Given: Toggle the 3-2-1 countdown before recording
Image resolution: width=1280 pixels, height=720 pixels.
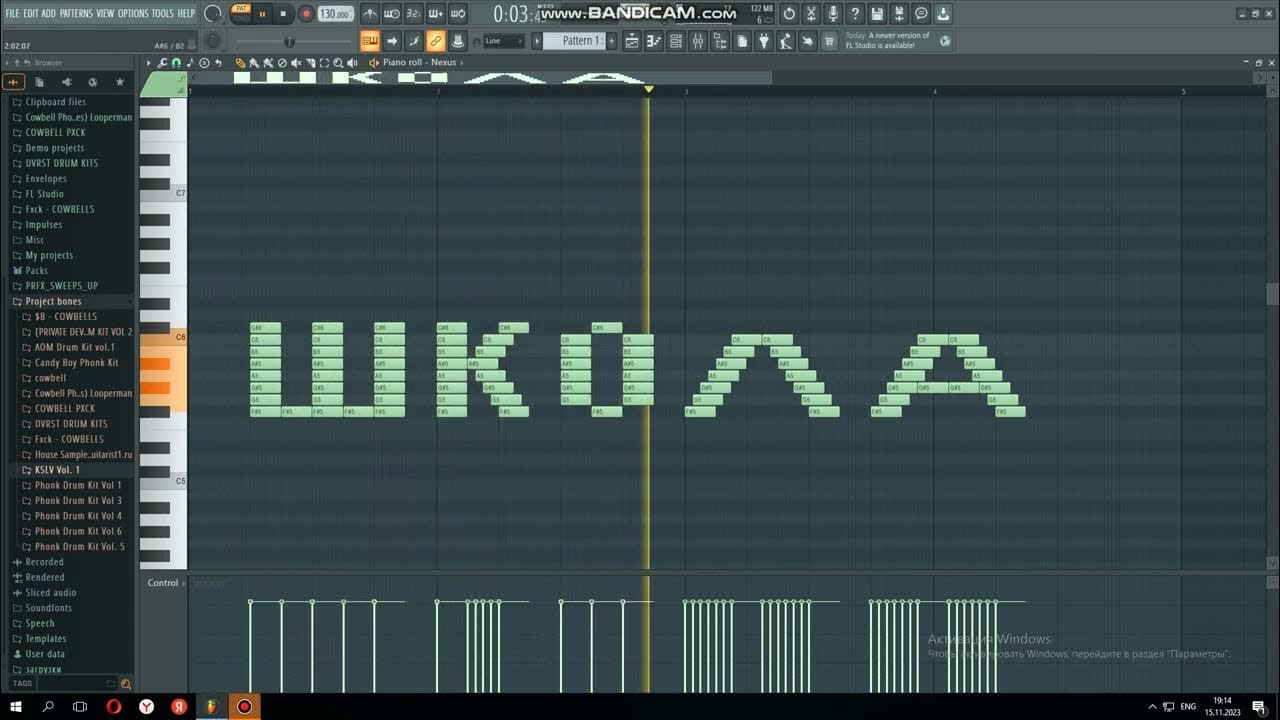Looking at the screenshot, I should [x=414, y=14].
